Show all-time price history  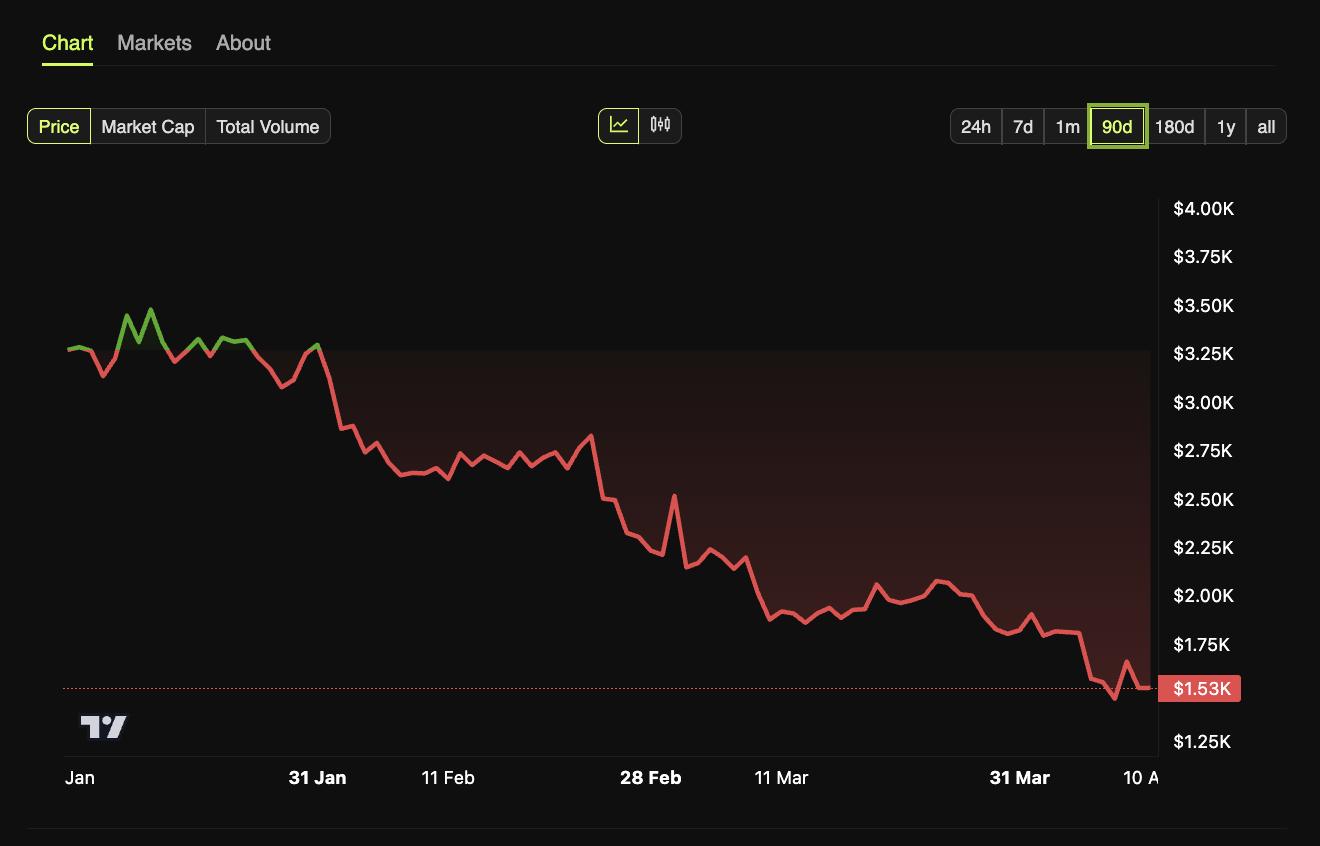(x=1266, y=126)
